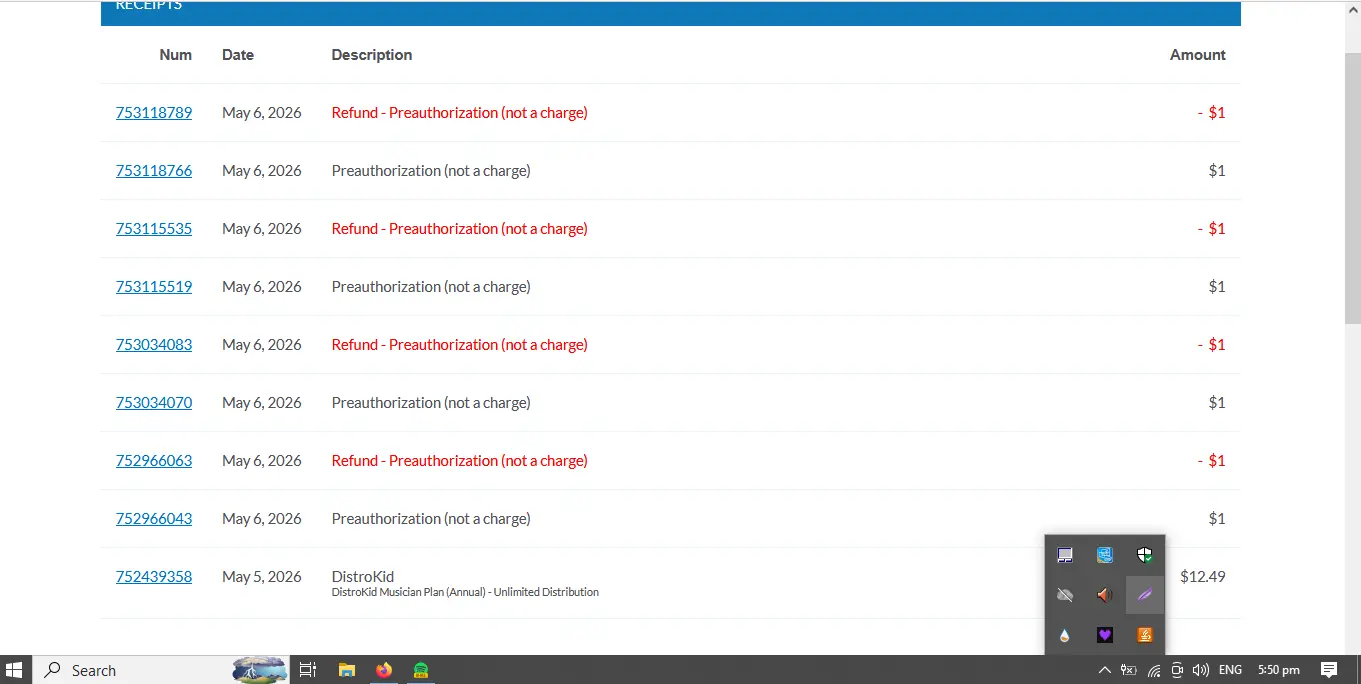Click refund description in row 753118789
Viewport: 1361px width, 684px height.
click(460, 113)
